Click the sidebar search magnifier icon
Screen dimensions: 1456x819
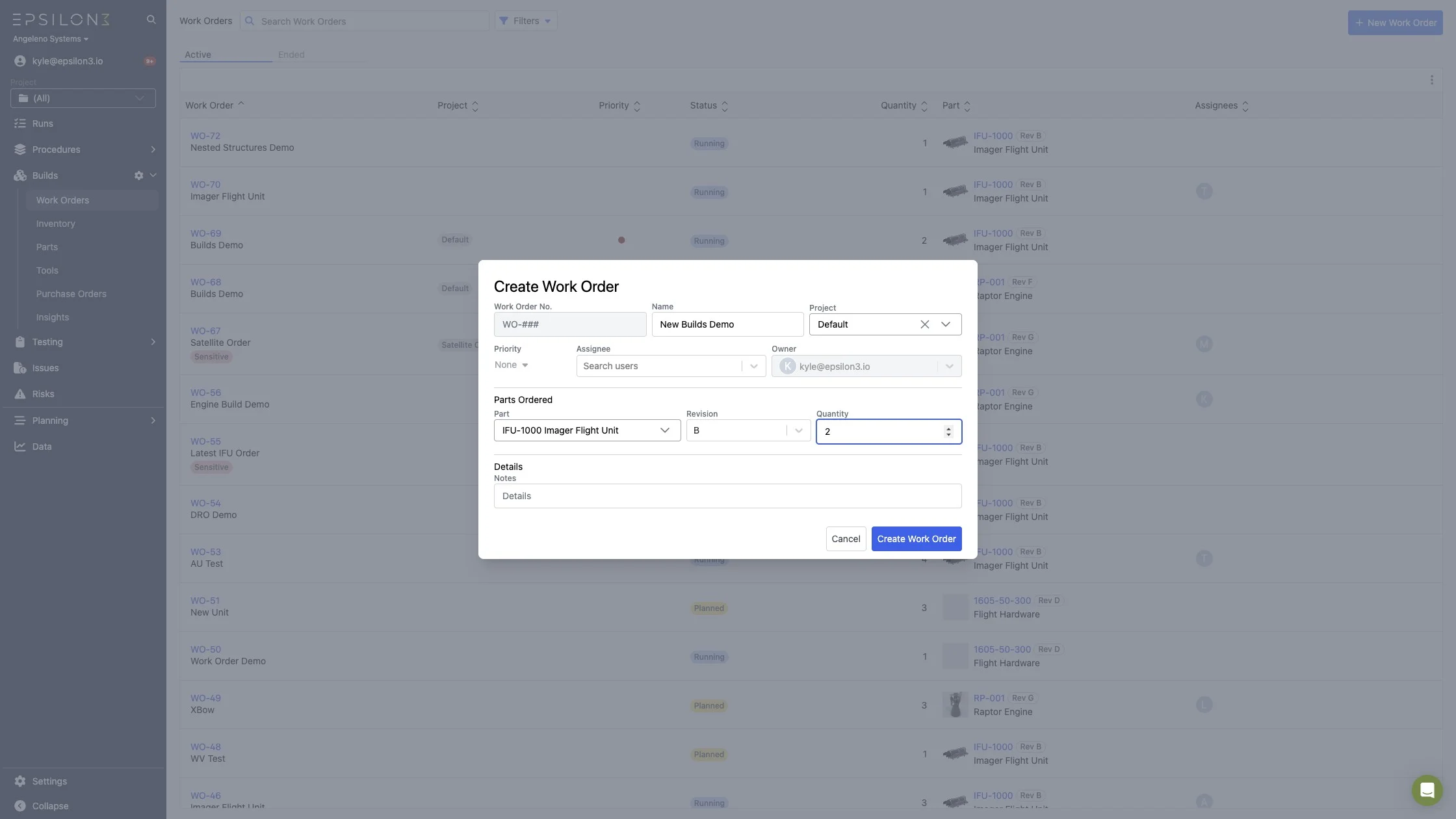click(151, 19)
